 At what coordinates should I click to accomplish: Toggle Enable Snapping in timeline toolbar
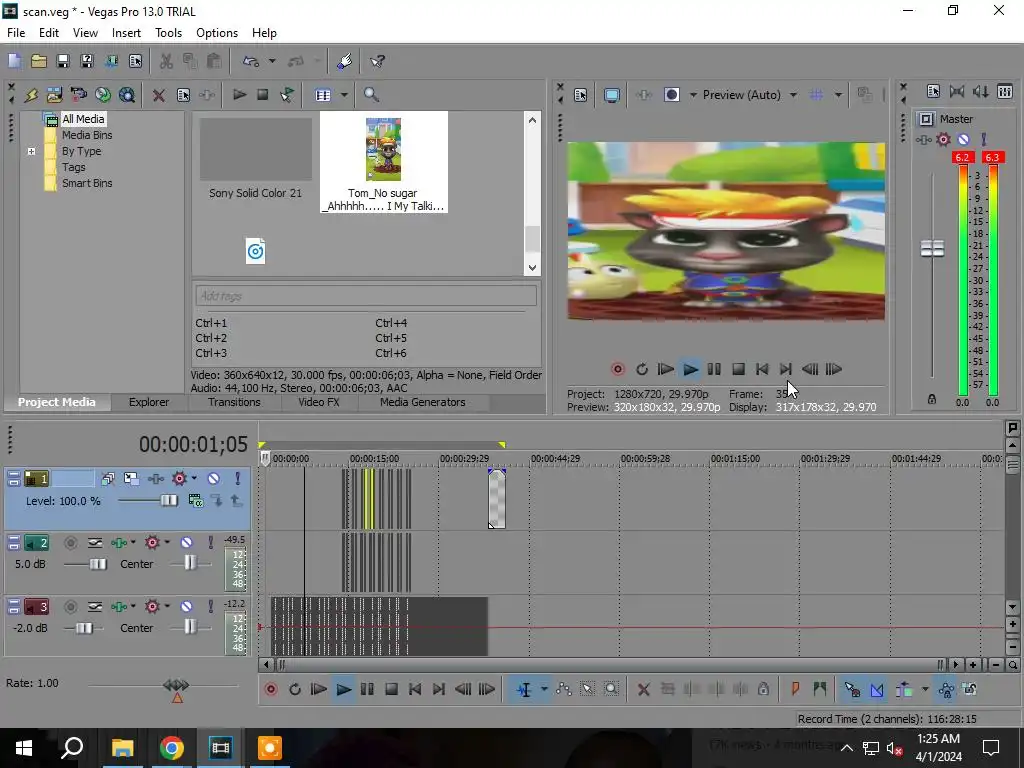852,689
